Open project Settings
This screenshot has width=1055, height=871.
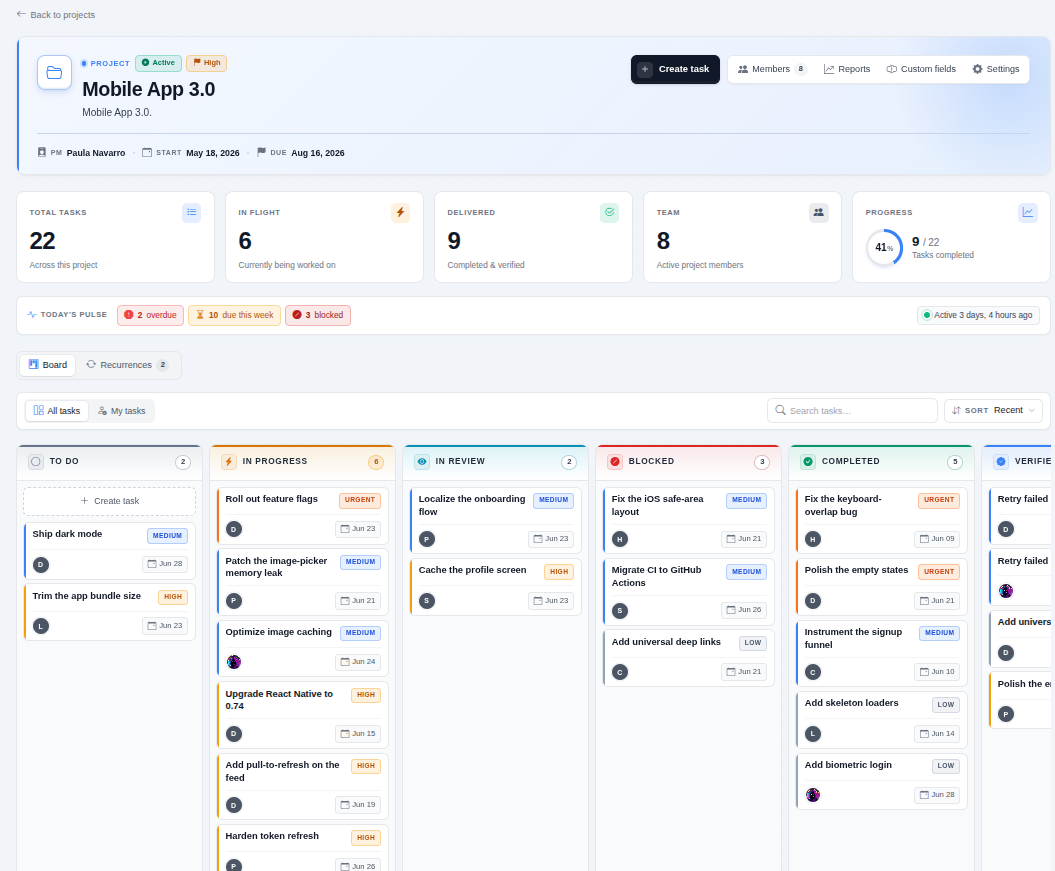996,69
